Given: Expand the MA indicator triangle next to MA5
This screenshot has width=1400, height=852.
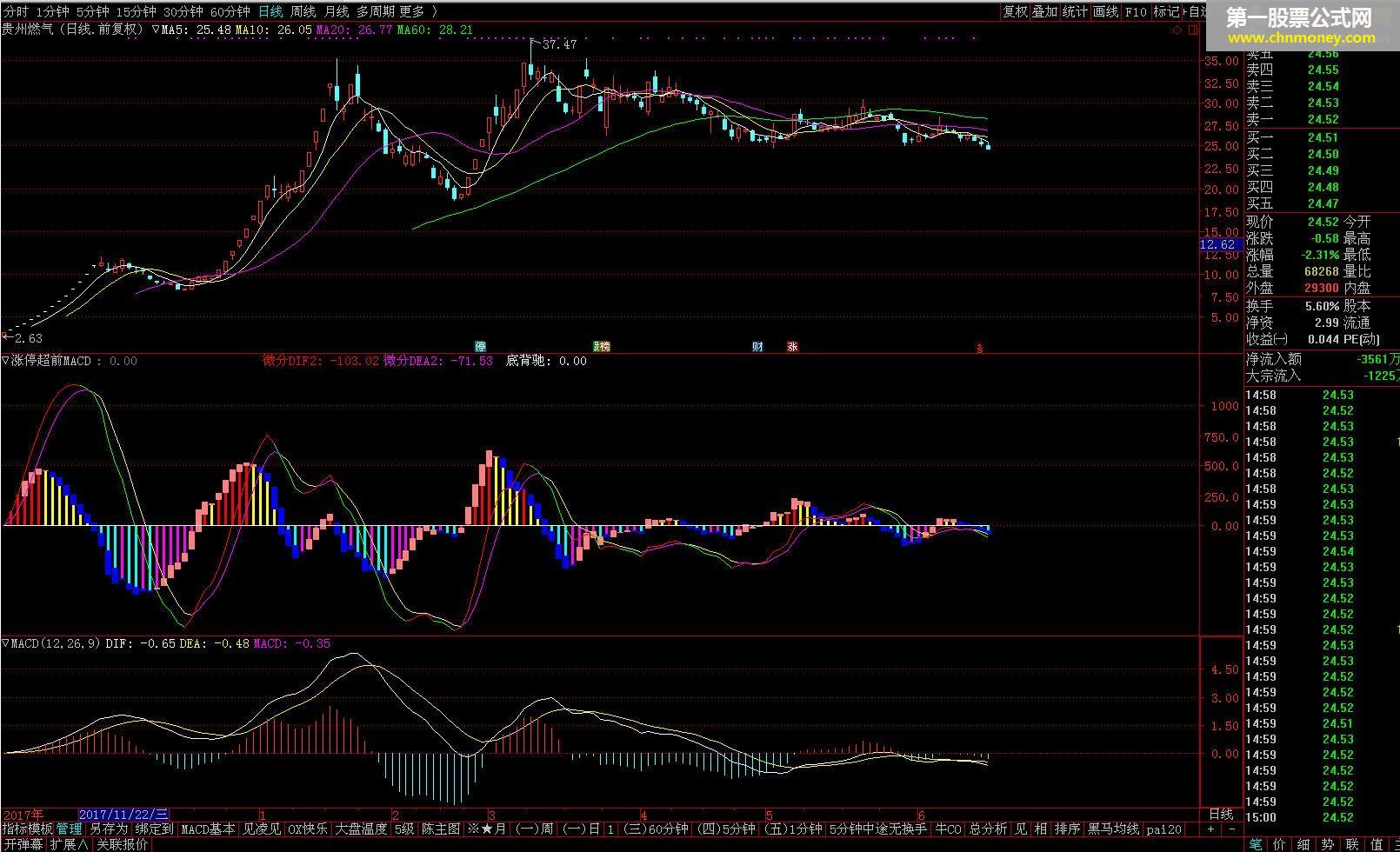Looking at the screenshot, I should tap(156, 30).
